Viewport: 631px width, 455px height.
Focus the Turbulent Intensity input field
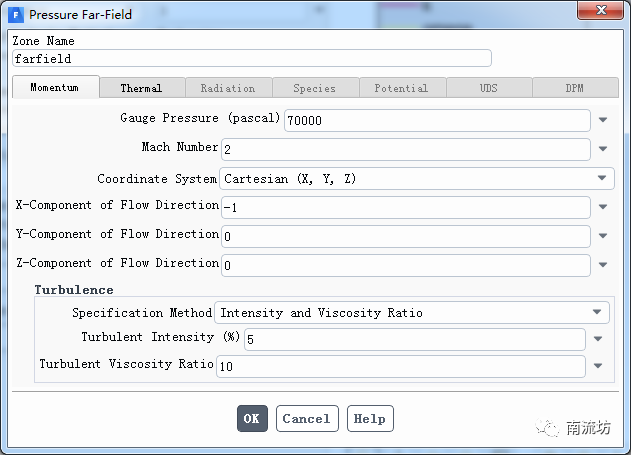pos(414,339)
